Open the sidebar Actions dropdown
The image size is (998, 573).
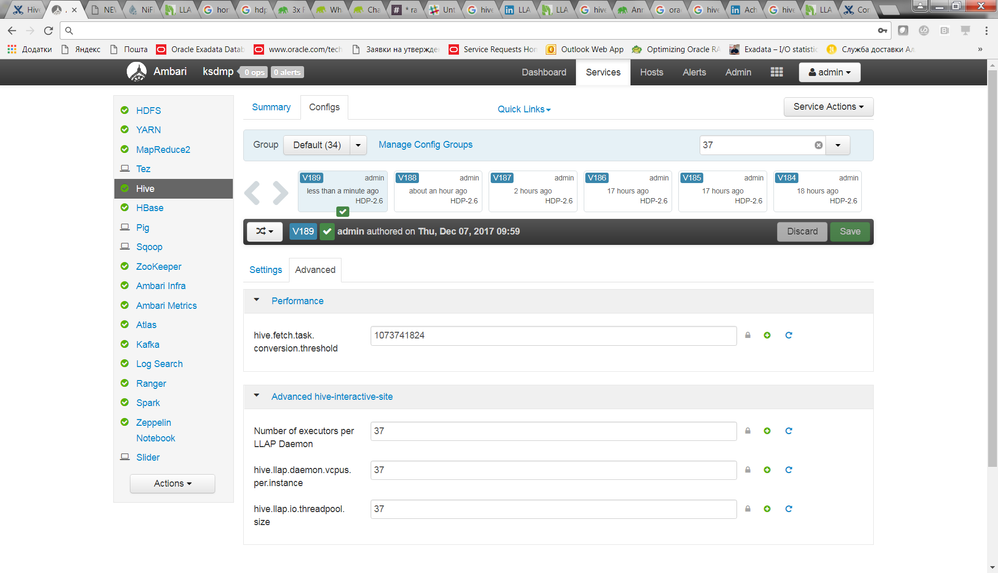pos(172,484)
